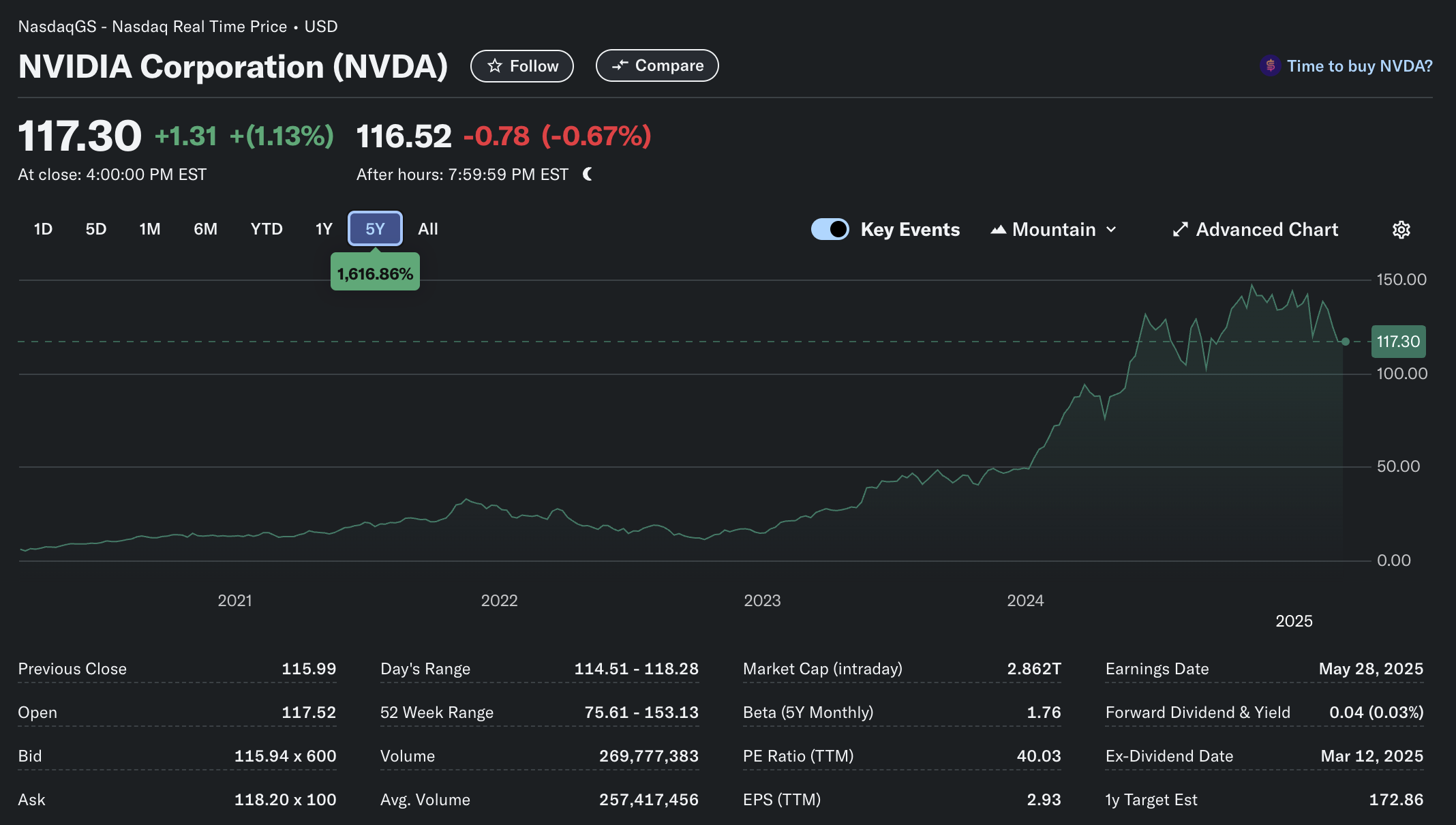Select the 5D range tab

[x=96, y=229]
